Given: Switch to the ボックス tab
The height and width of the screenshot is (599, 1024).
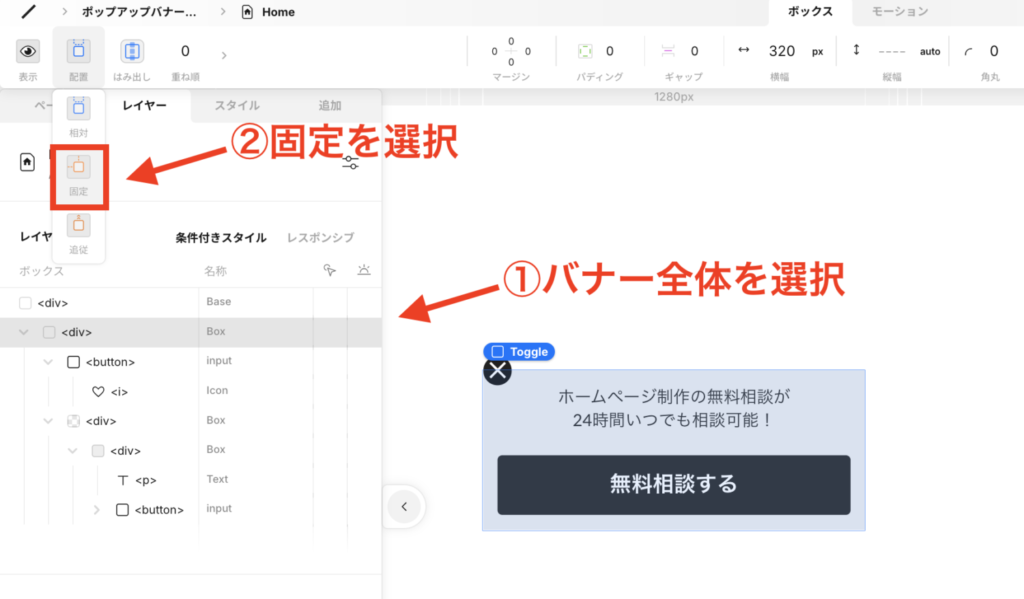Looking at the screenshot, I should coord(810,12).
